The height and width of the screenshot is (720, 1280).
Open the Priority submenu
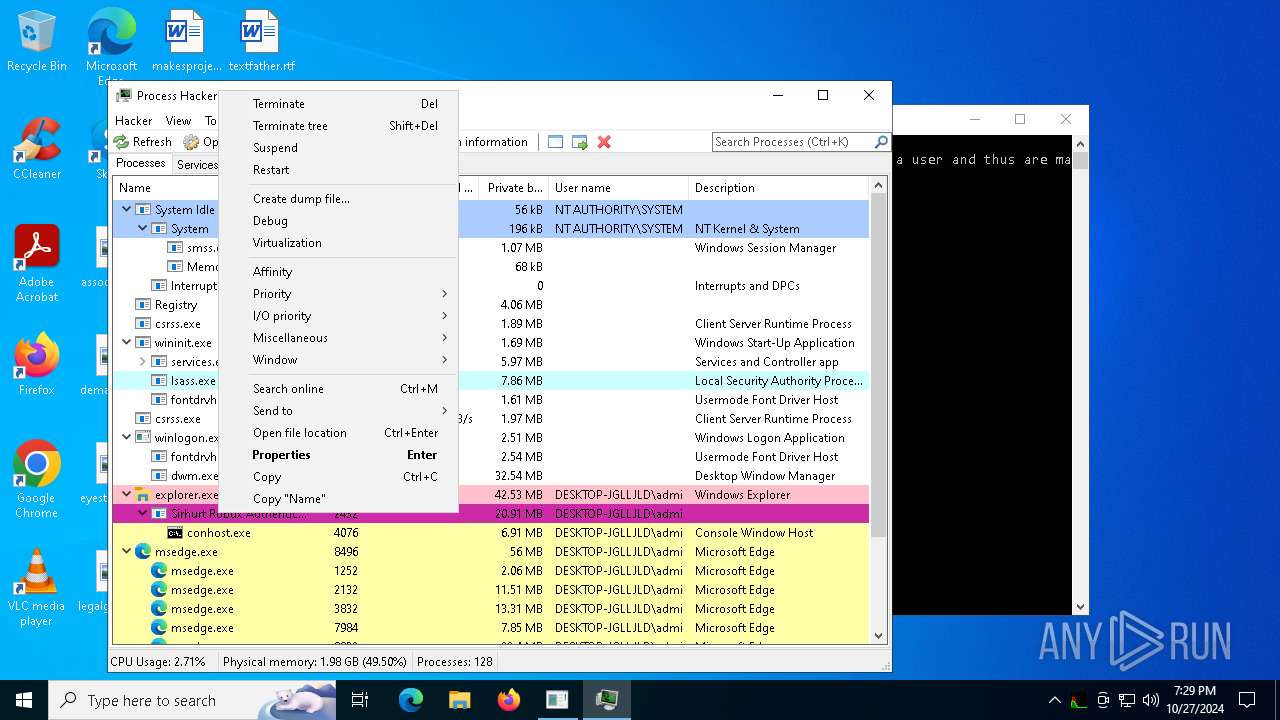(x=338, y=294)
